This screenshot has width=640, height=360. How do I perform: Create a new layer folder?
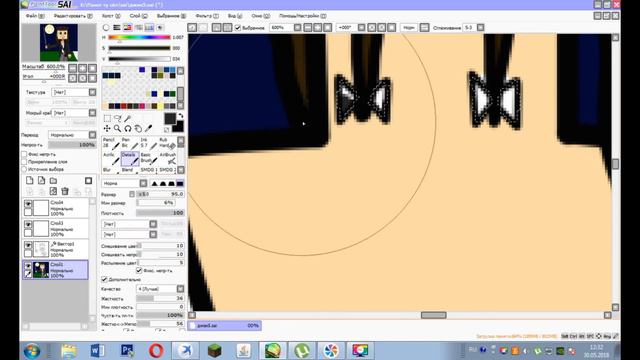point(53,180)
